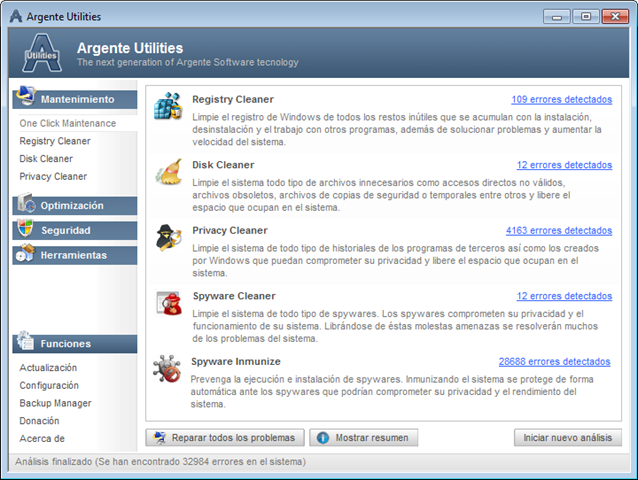Open Privacy Cleaner from the sidebar
638x480 pixels.
coord(53,177)
